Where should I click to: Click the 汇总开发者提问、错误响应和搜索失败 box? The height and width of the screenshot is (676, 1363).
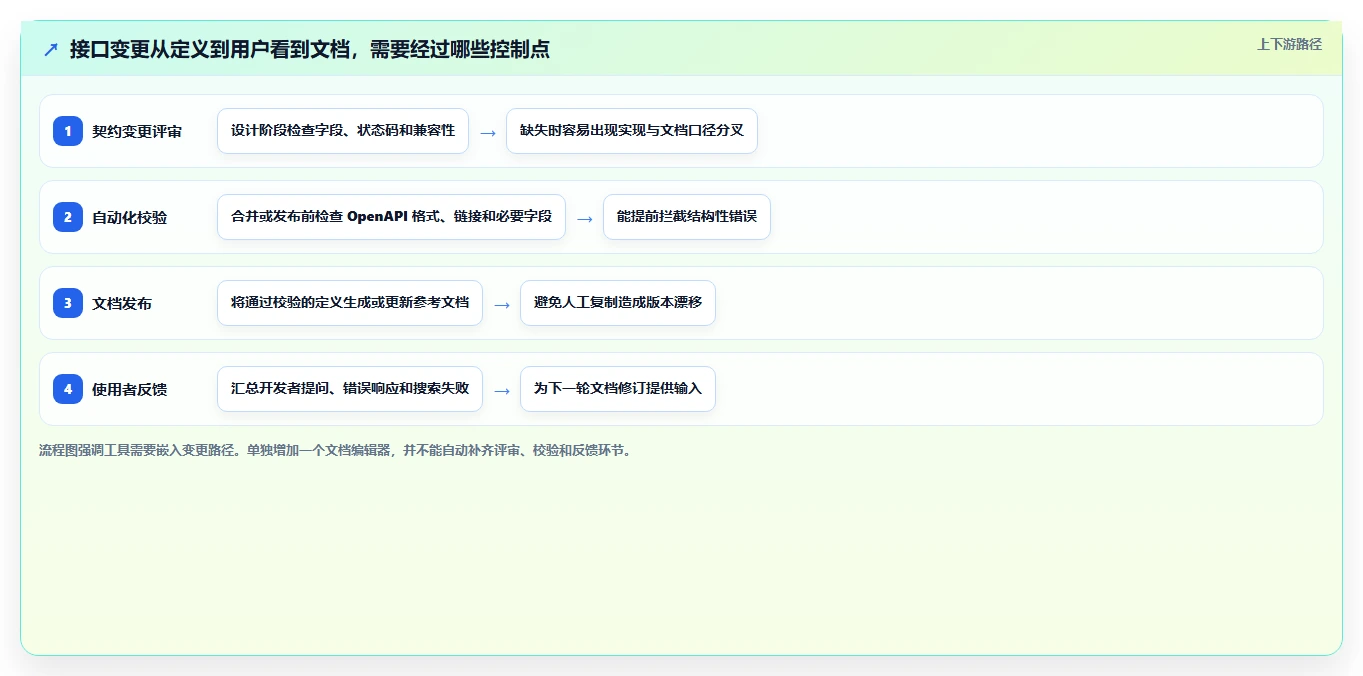tap(350, 389)
